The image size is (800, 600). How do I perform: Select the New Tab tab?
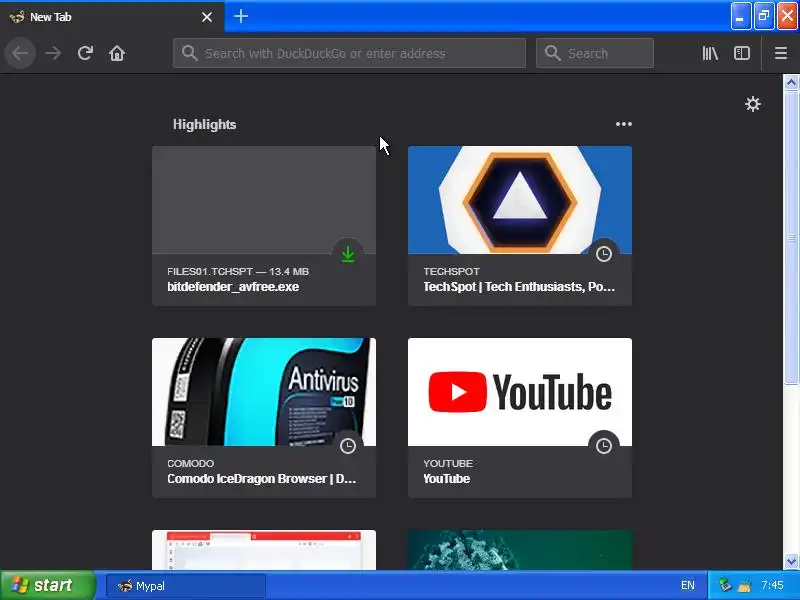(112, 17)
